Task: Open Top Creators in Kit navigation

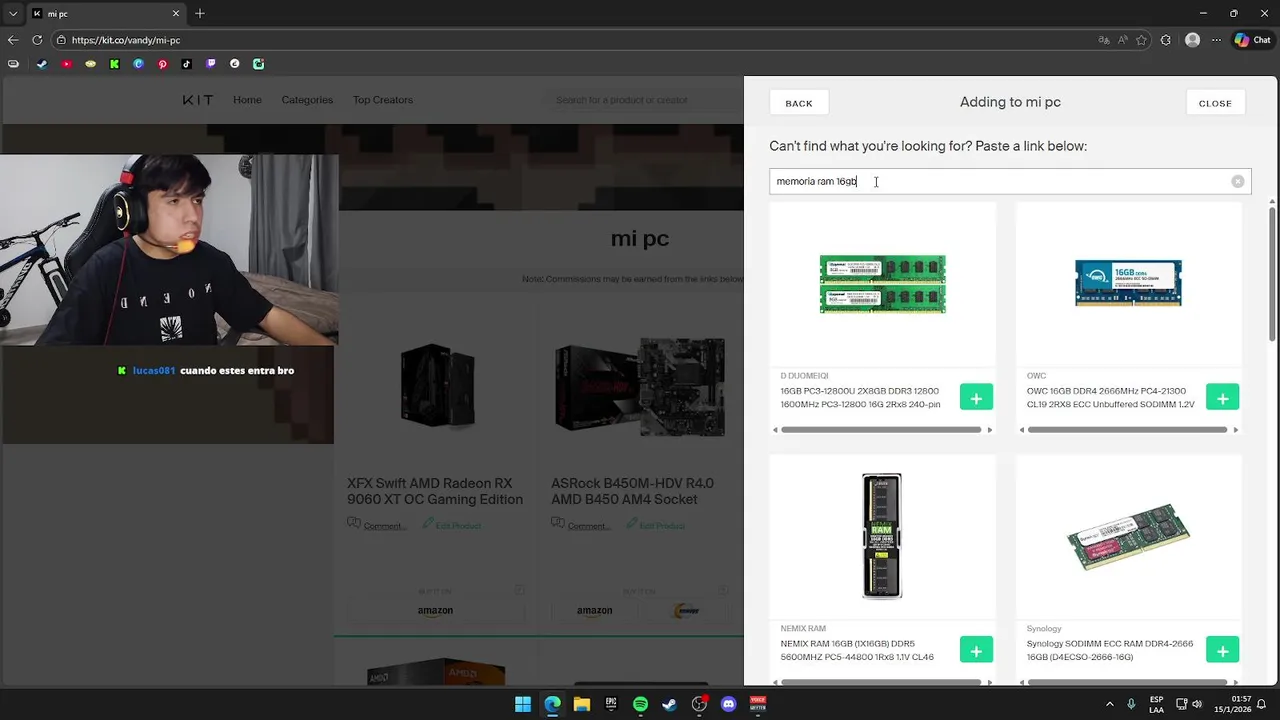Action: click(382, 100)
